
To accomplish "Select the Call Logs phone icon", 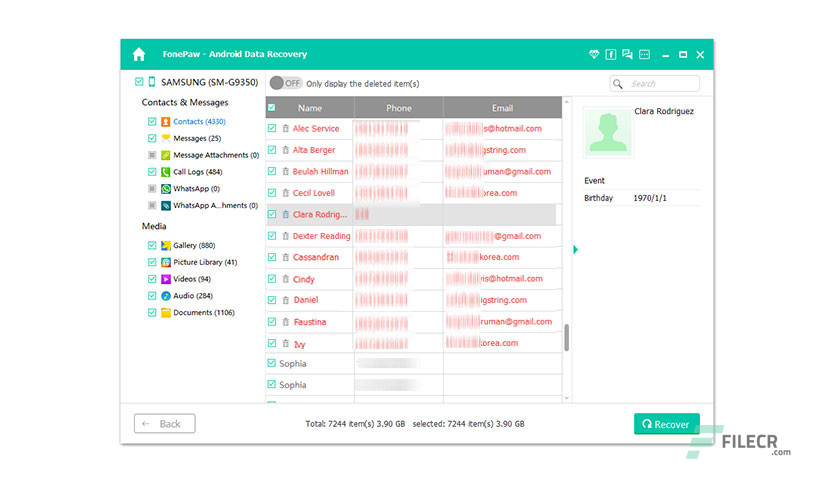I will pos(166,172).
